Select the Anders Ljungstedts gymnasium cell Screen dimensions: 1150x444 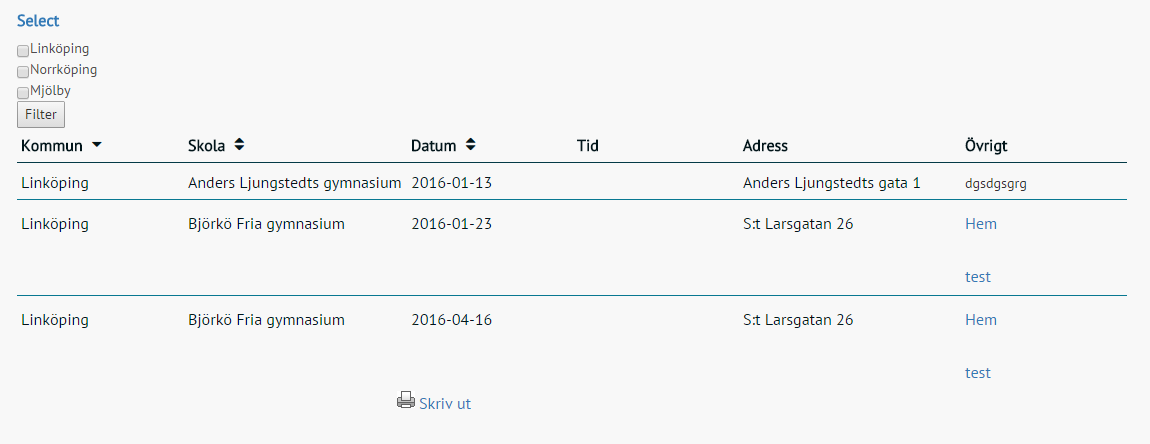[x=295, y=183]
